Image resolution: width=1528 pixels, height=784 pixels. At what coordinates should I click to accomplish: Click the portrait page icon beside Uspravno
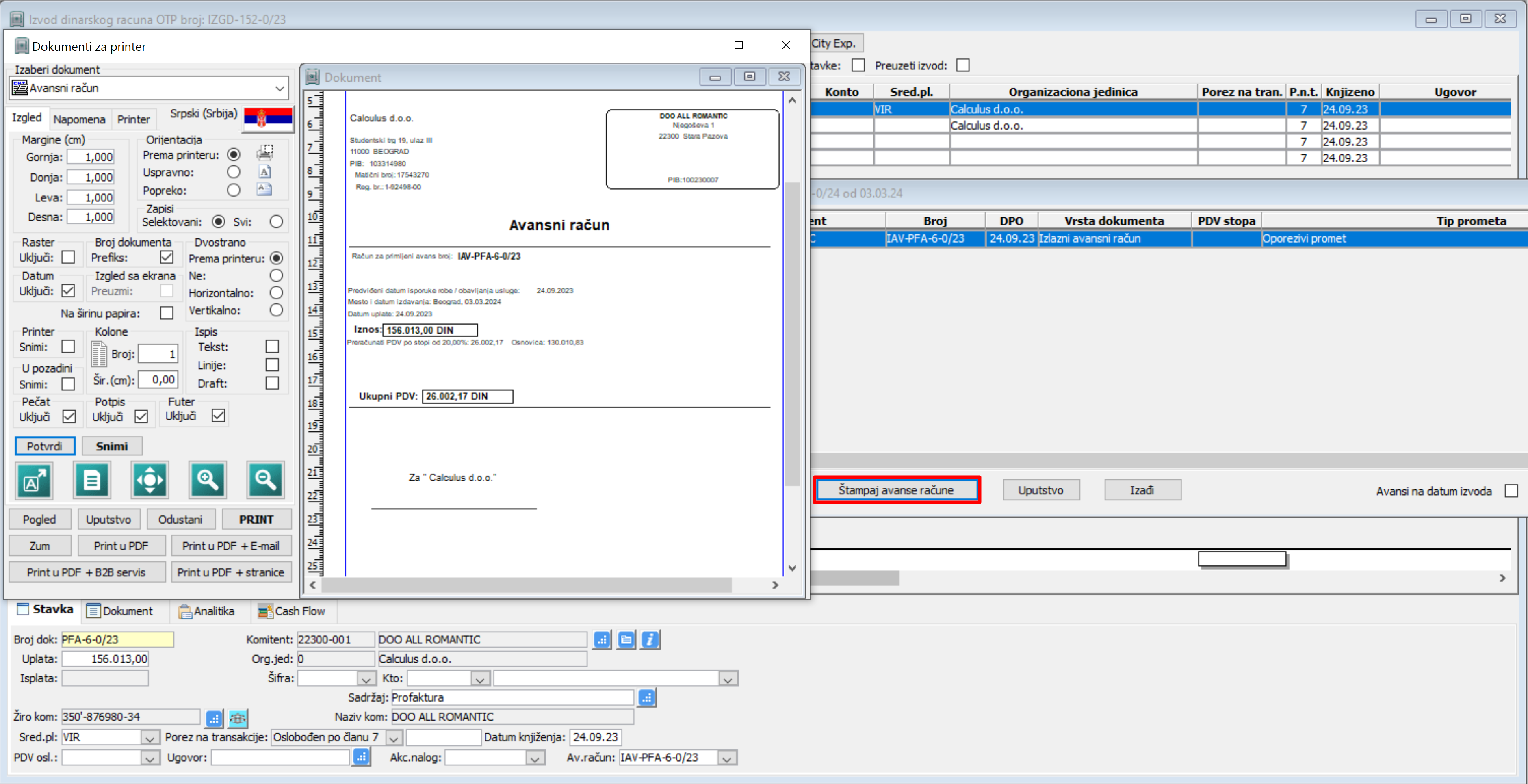264,172
